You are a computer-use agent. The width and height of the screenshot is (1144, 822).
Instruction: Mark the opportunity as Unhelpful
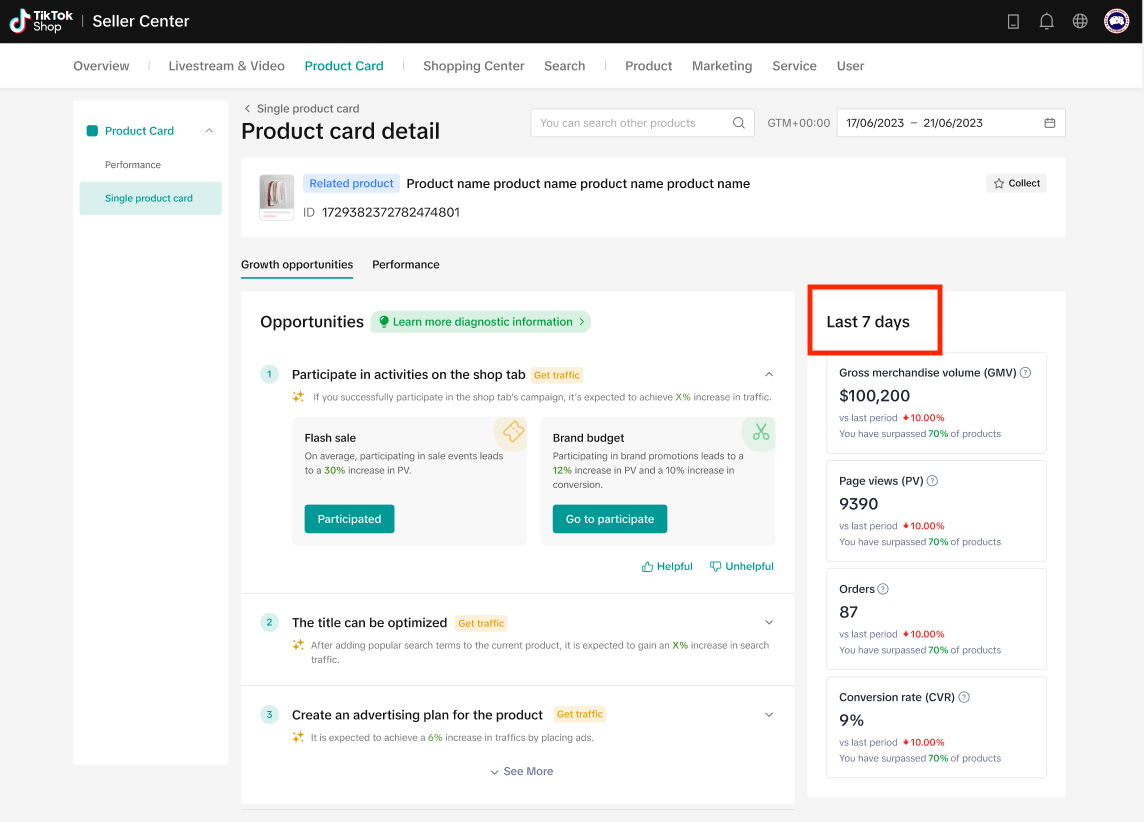[x=741, y=566]
